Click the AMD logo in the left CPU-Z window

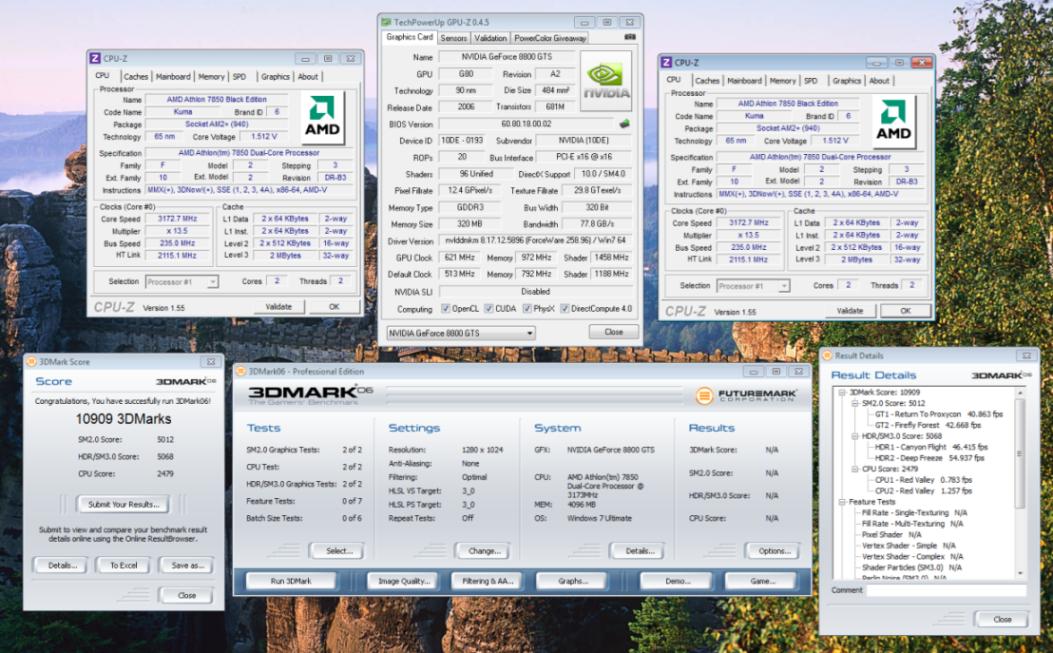322,118
